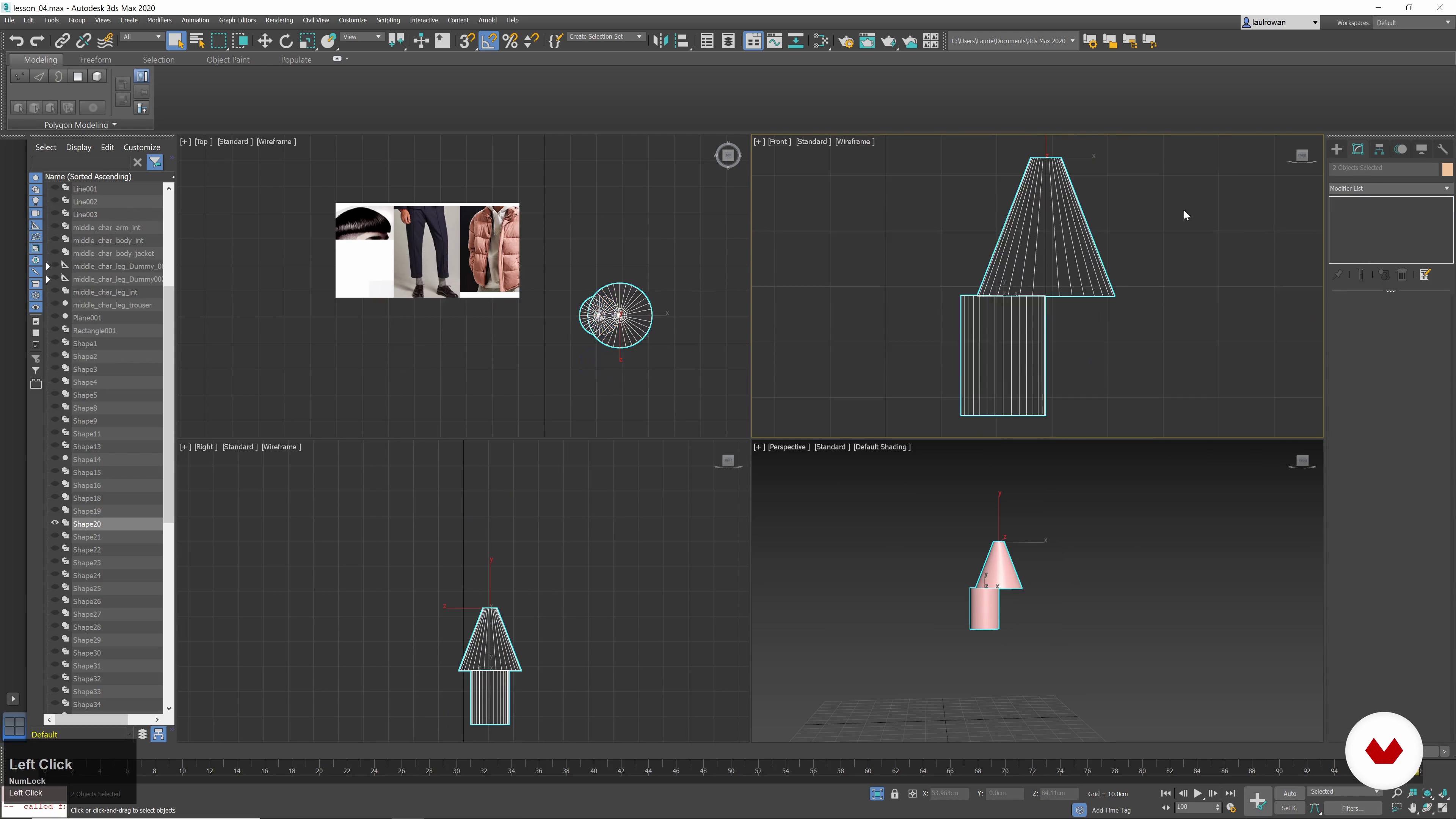Open the Utilities wrench panel tab
Screen dimensions: 1456x819
tap(1443, 149)
